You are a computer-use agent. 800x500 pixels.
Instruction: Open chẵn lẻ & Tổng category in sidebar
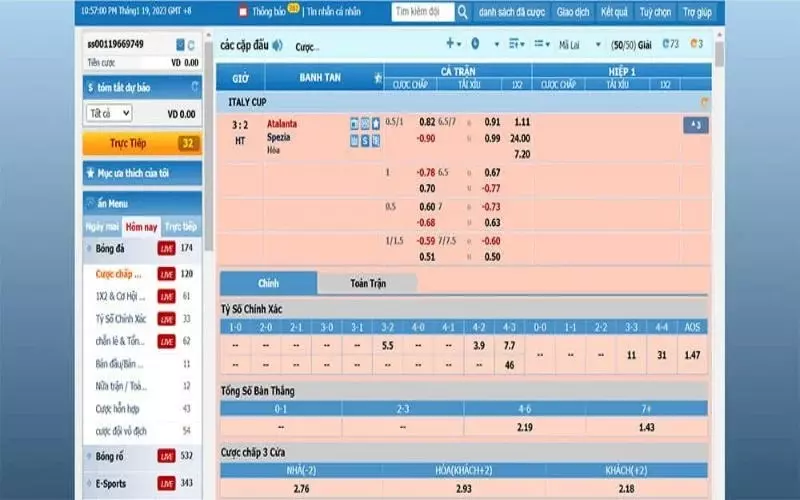pos(120,341)
